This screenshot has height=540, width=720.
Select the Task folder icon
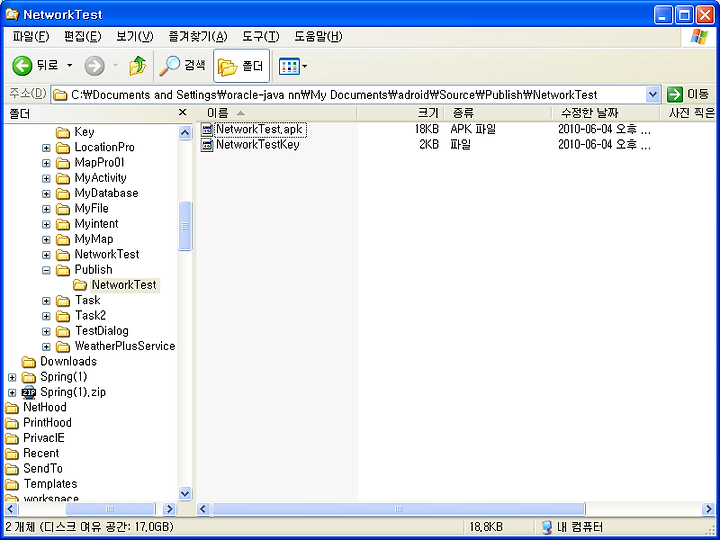(x=62, y=301)
